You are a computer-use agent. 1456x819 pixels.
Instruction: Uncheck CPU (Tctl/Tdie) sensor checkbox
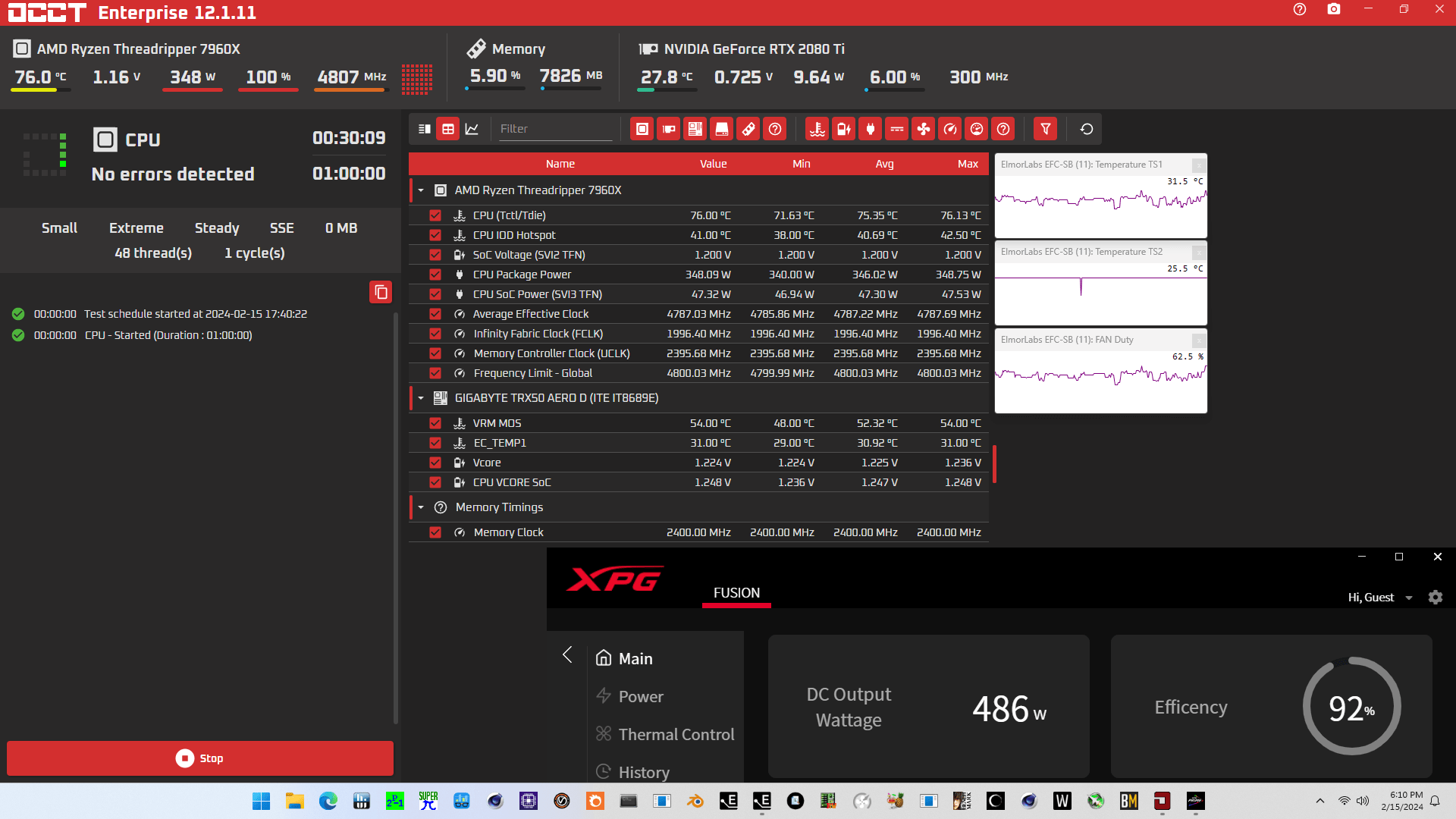point(435,215)
